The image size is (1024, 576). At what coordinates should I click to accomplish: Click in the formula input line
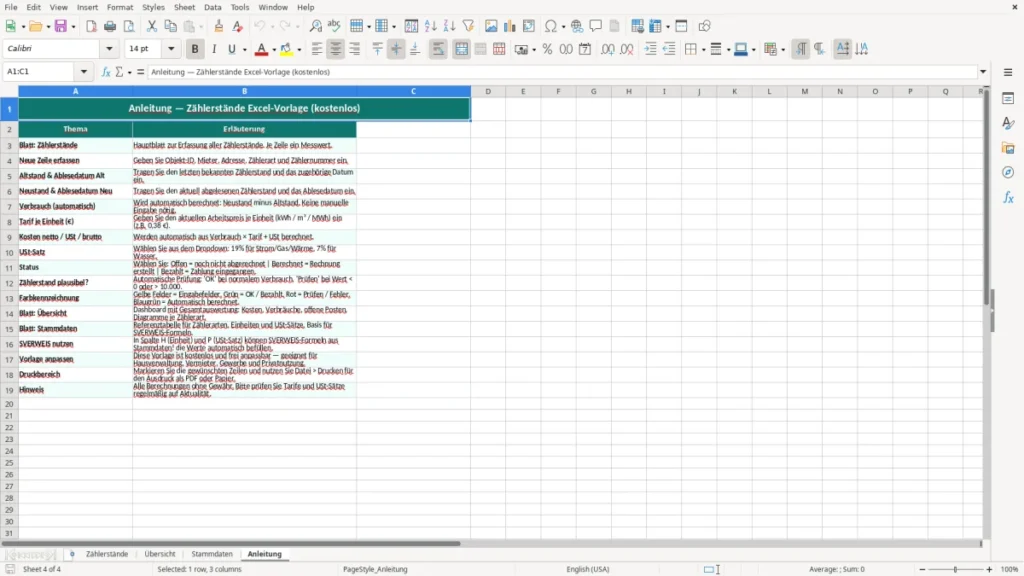(x=562, y=72)
